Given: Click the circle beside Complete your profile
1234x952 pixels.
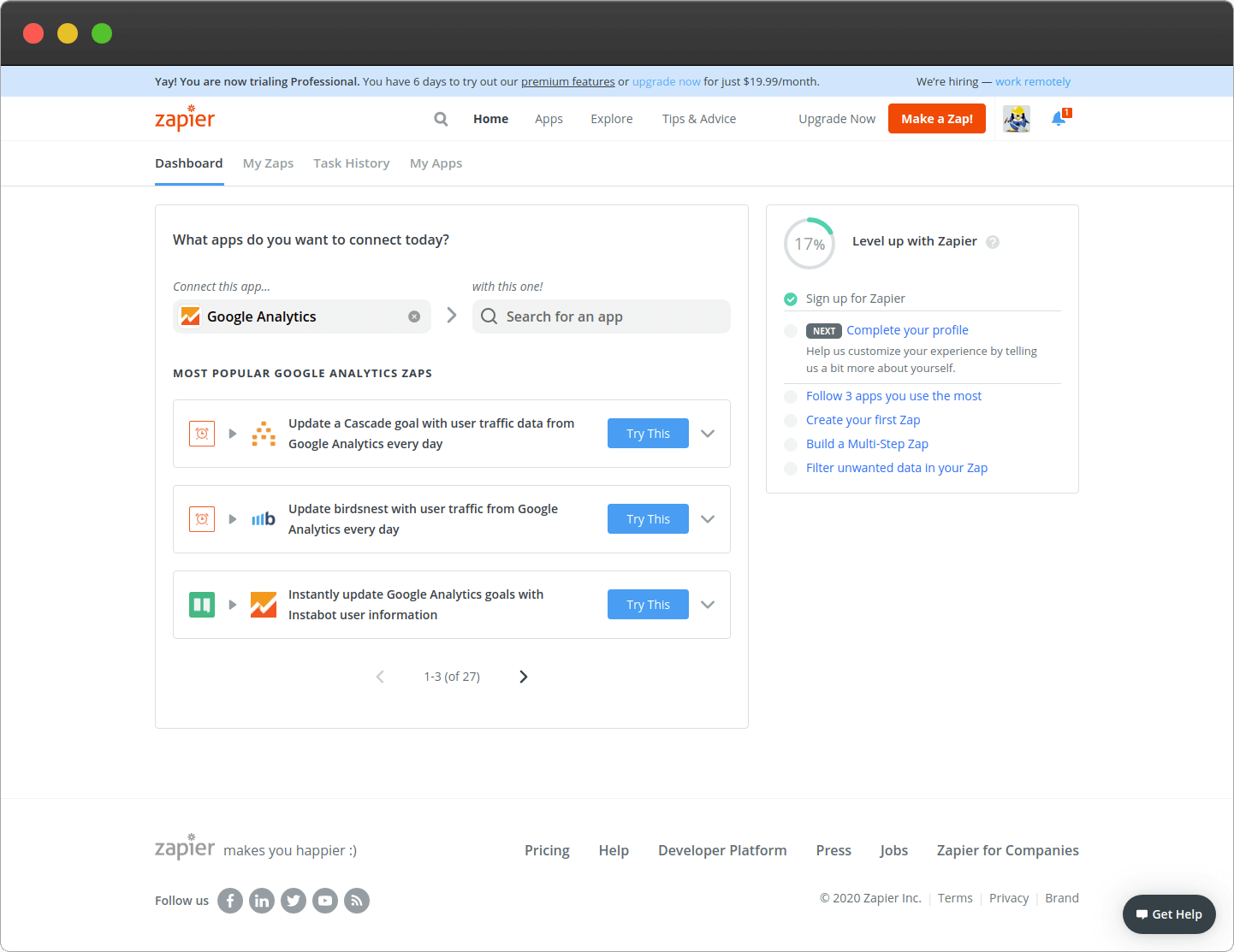Looking at the screenshot, I should click(x=791, y=331).
